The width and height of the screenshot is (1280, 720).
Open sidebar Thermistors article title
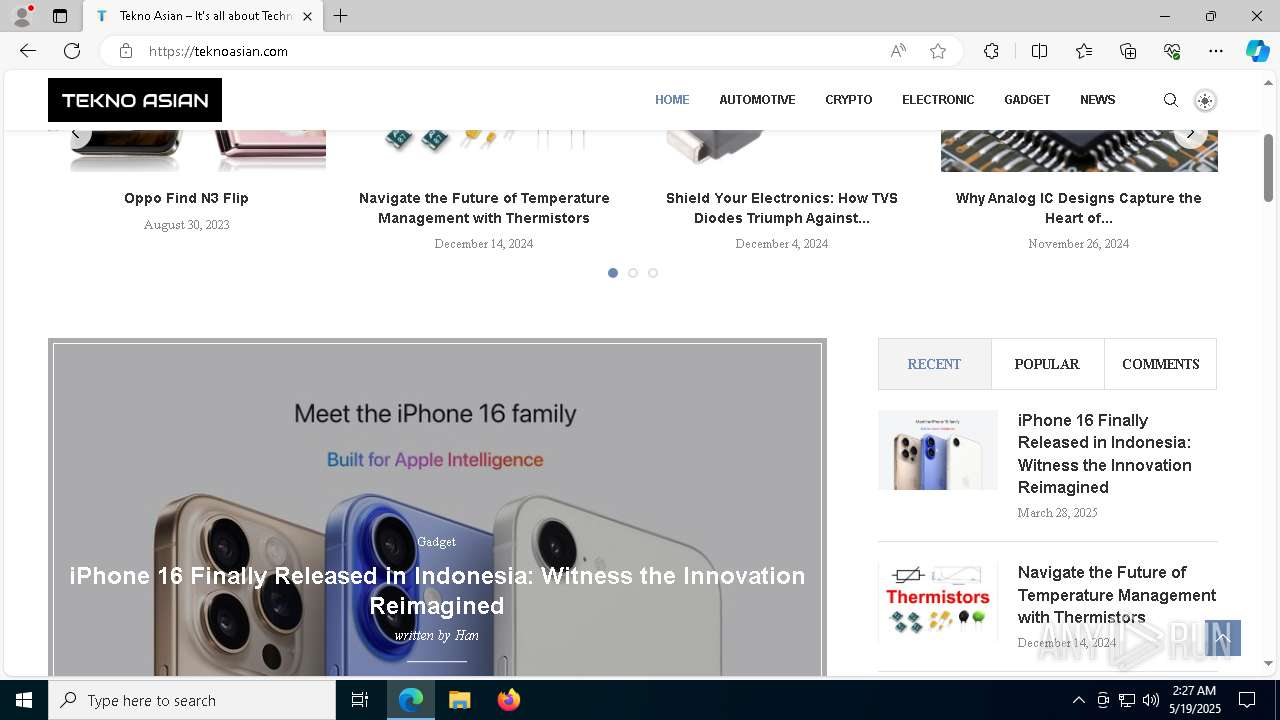[1117, 595]
